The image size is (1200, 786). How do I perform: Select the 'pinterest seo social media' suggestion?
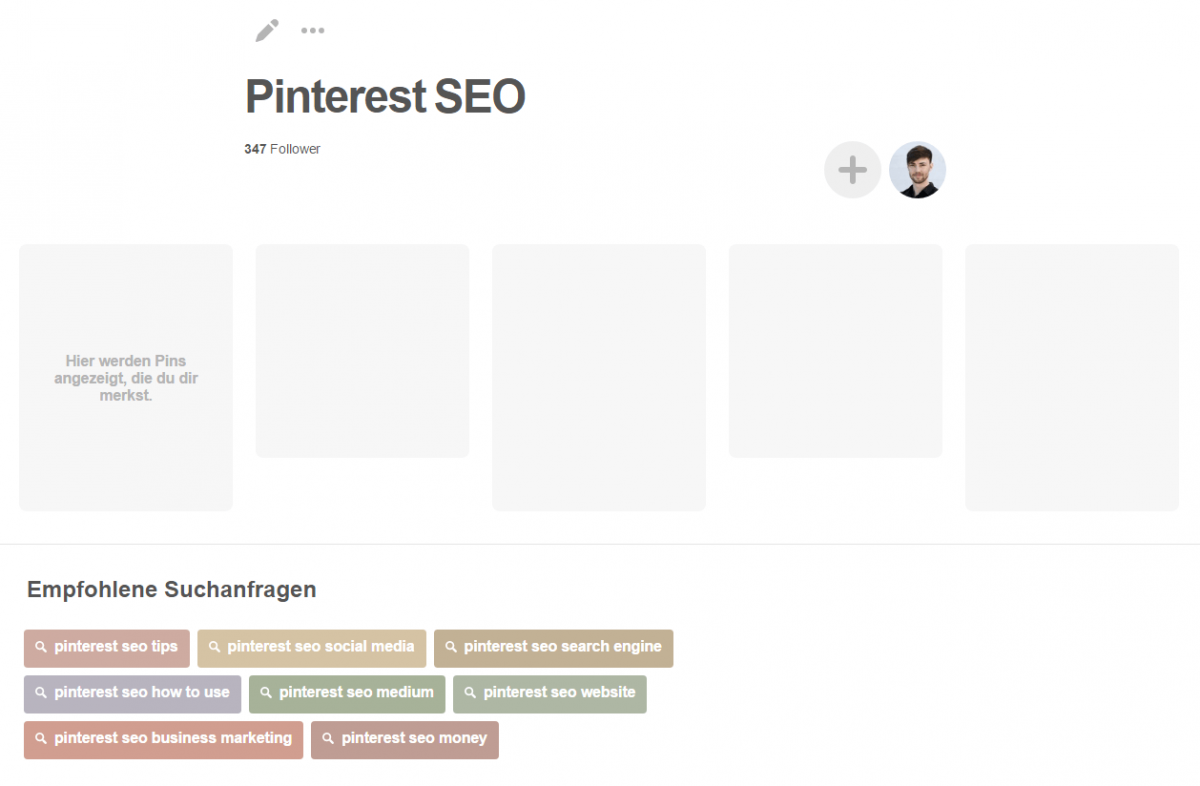312,647
